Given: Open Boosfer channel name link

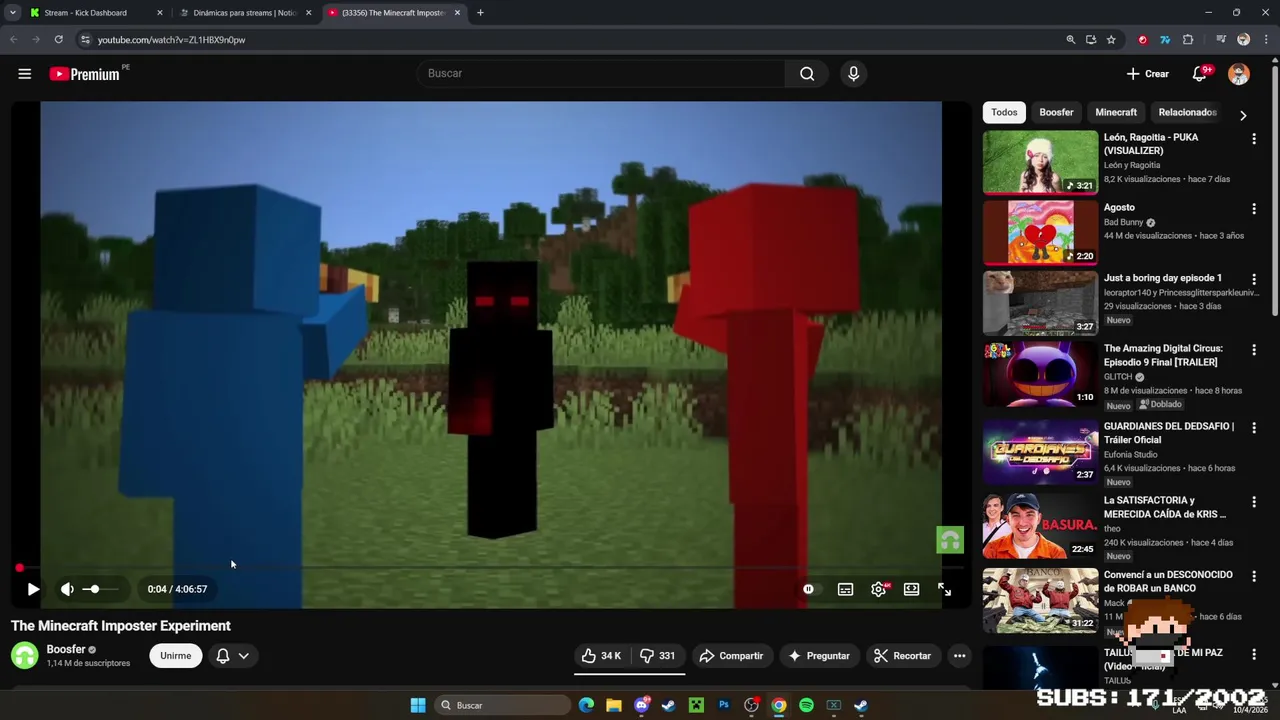Looking at the screenshot, I should pyautogui.click(x=66, y=650).
